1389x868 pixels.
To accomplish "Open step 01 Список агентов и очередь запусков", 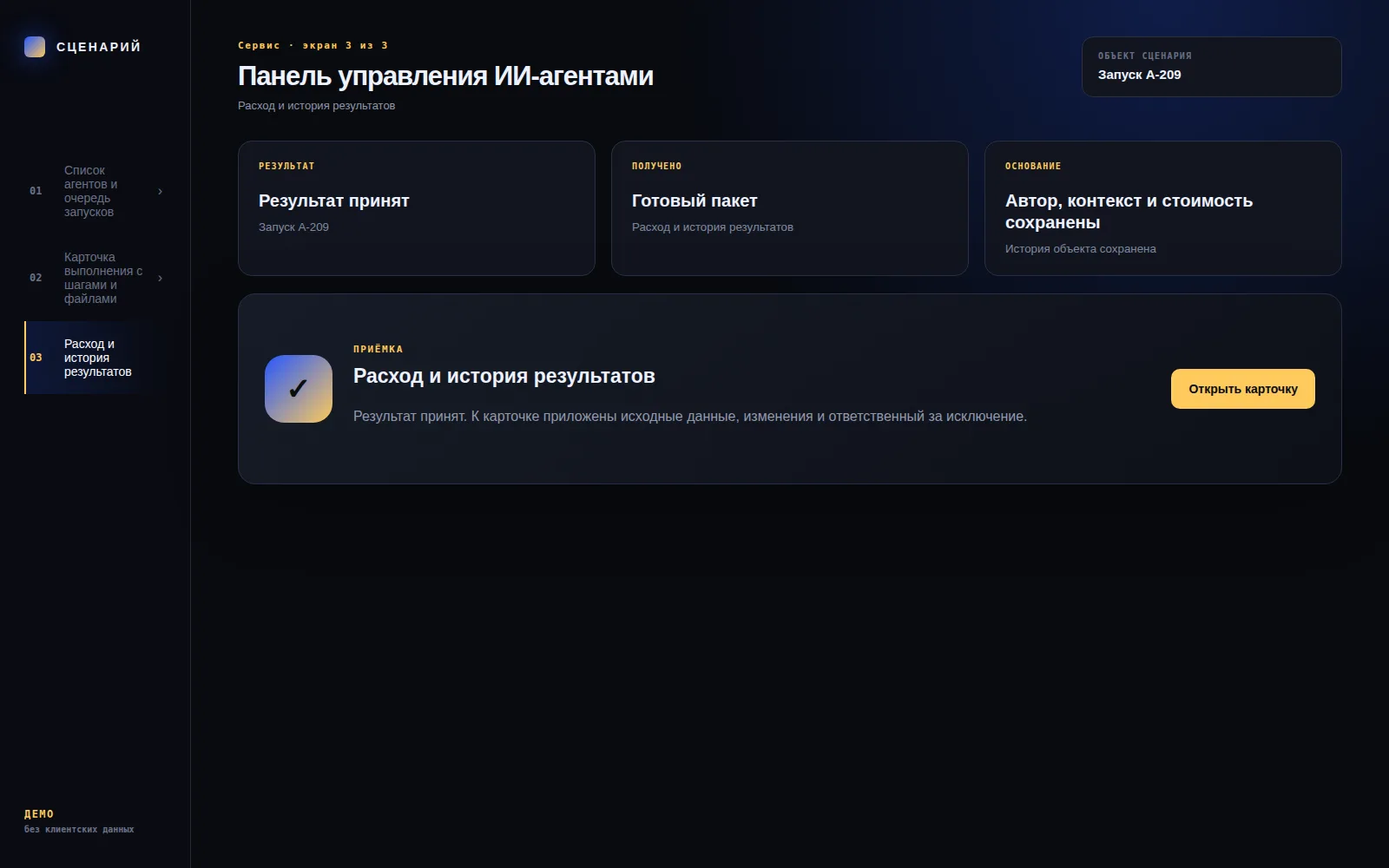I will (x=95, y=191).
